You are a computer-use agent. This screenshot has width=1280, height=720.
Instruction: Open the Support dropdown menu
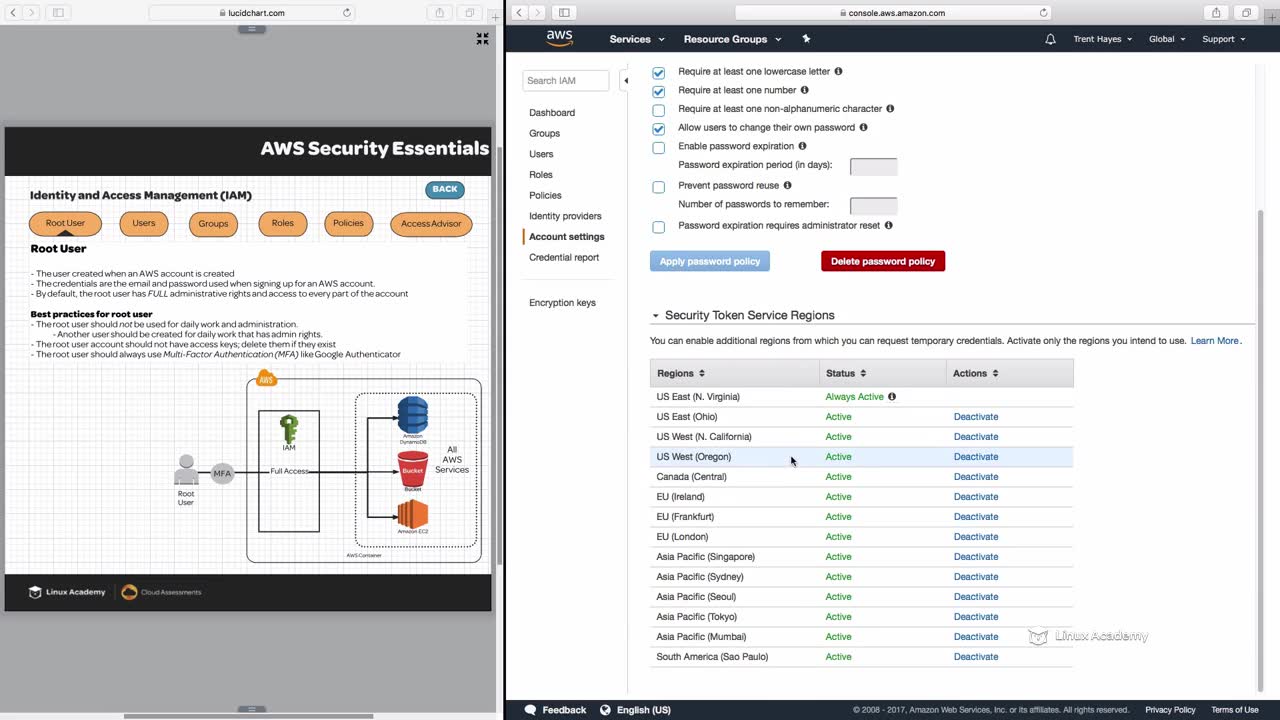1223,39
